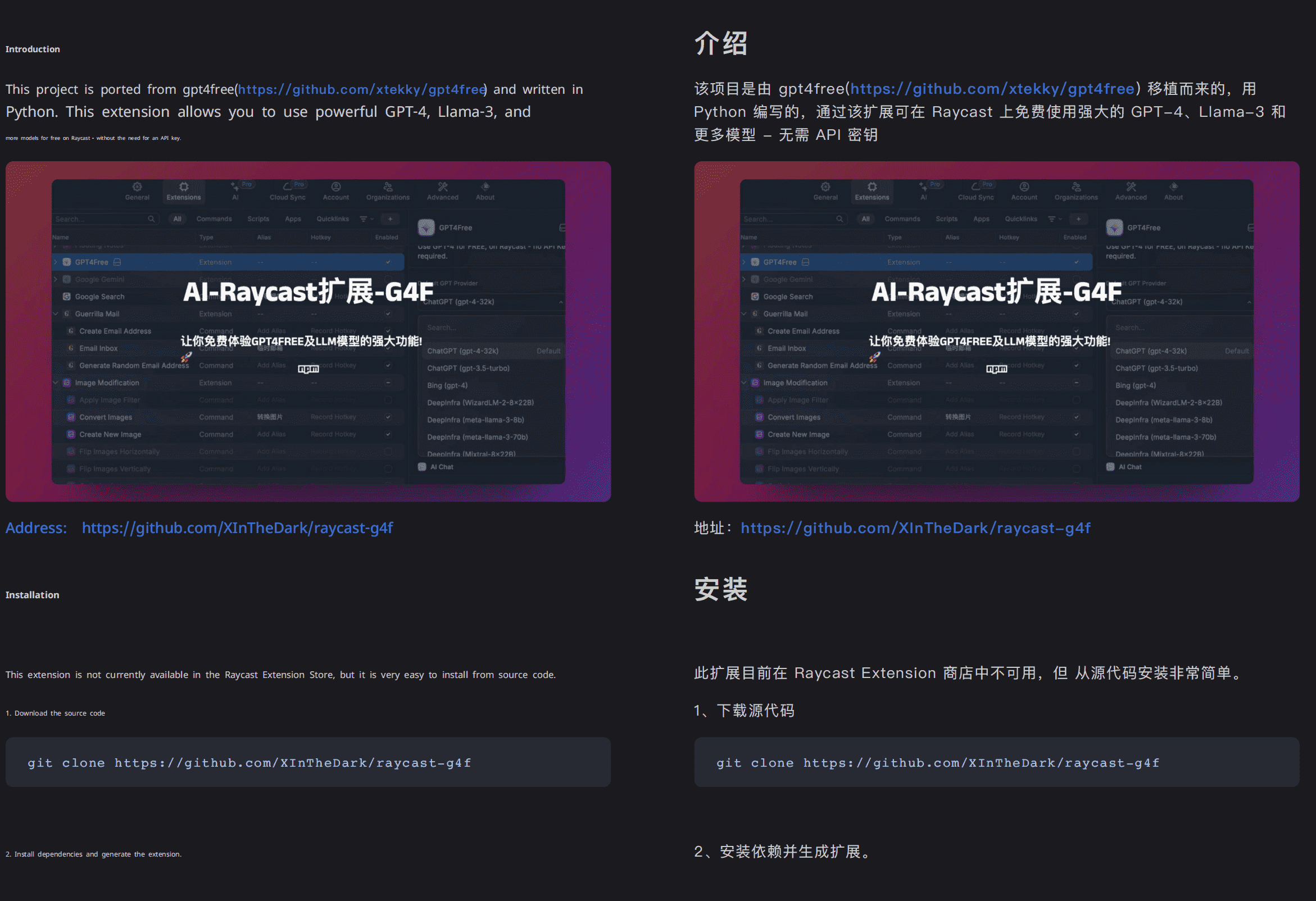This screenshot has height=901, width=1316.
Task: Click Account icon in Chinese-side screenshot
Action: (x=1024, y=186)
